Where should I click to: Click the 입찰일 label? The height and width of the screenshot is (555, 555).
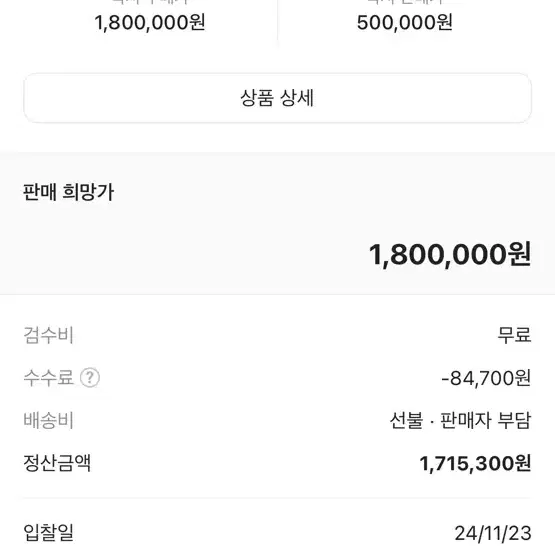point(48,532)
